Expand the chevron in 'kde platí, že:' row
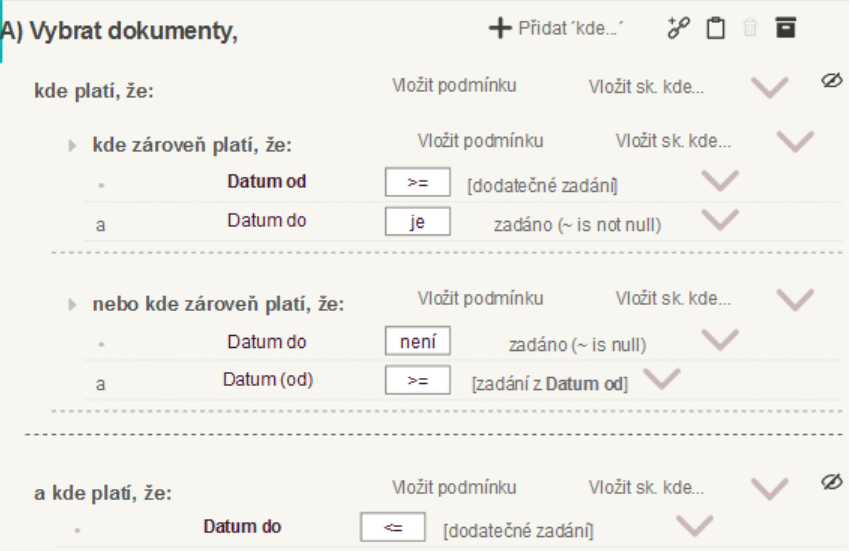Screen dimensions: 849x551 769,88
